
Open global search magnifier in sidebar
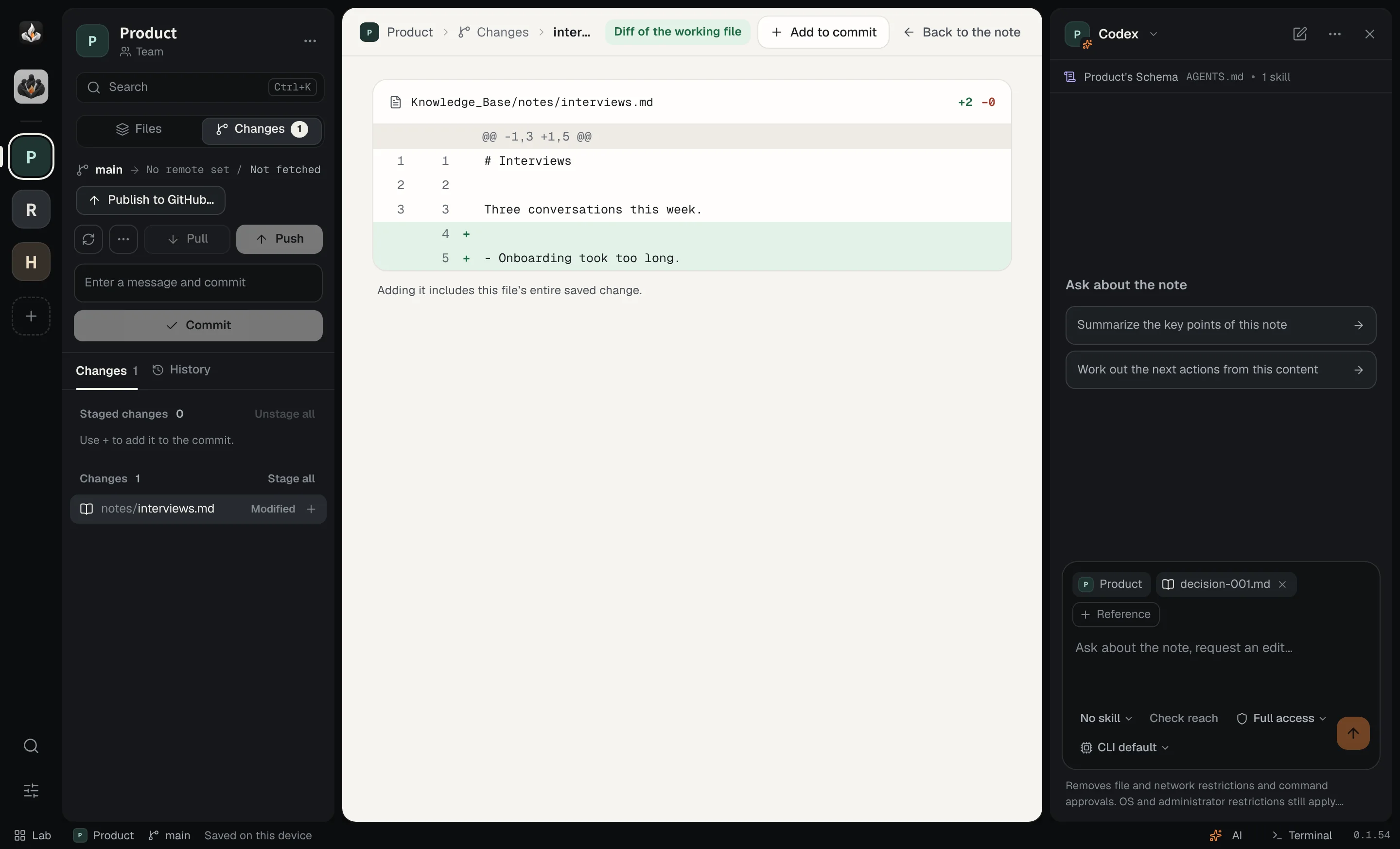pyautogui.click(x=31, y=745)
